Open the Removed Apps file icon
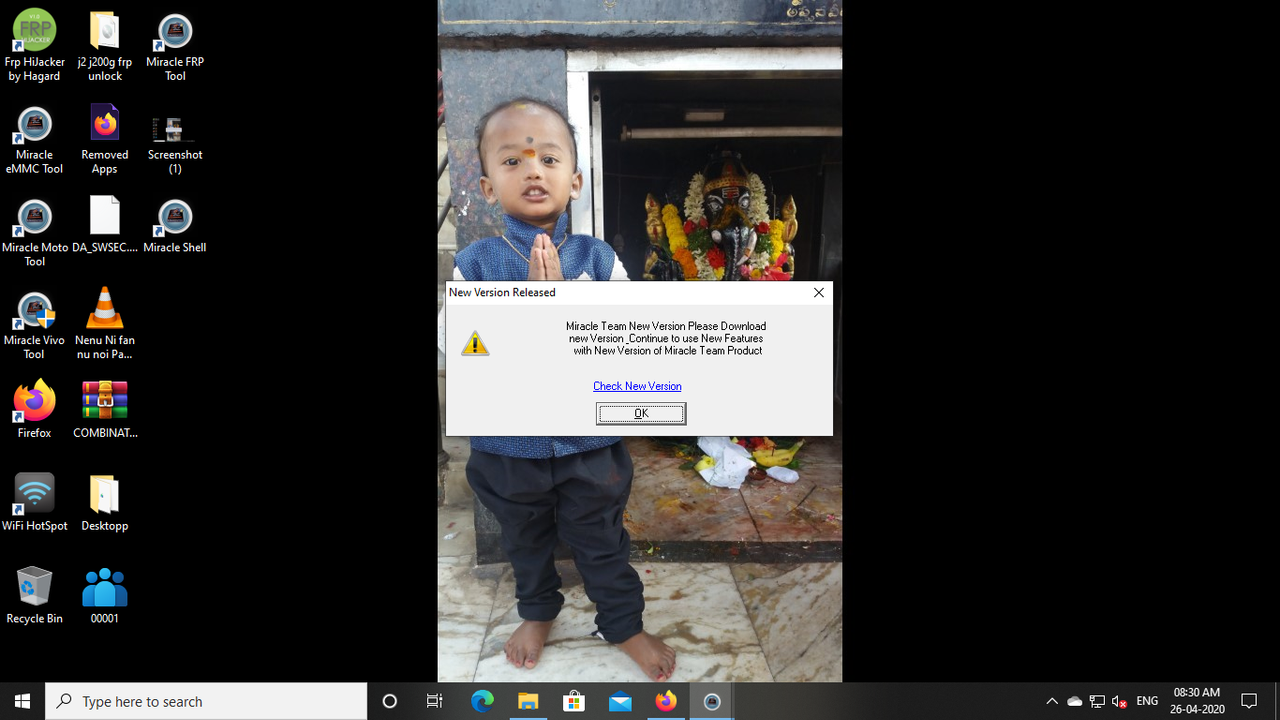1280x720 pixels. click(x=104, y=139)
